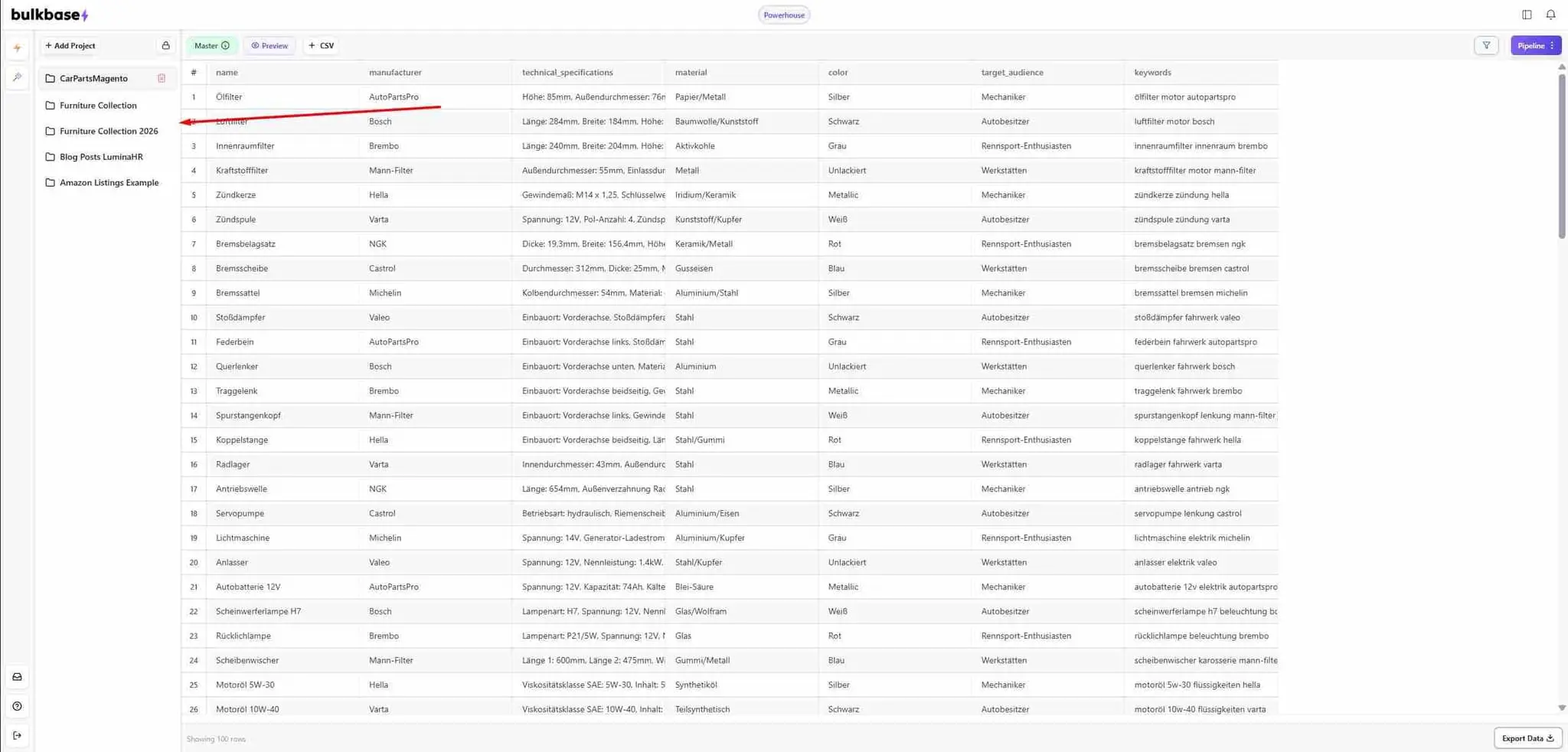Click the Aktivkohle material cell
The image size is (1568, 752).
(x=742, y=145)
